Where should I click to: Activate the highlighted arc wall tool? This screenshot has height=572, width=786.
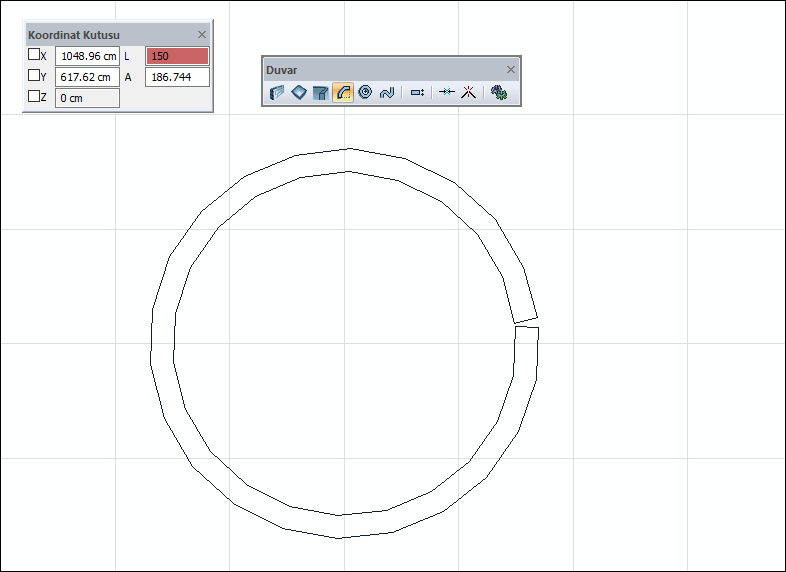(x=342, y=93)
